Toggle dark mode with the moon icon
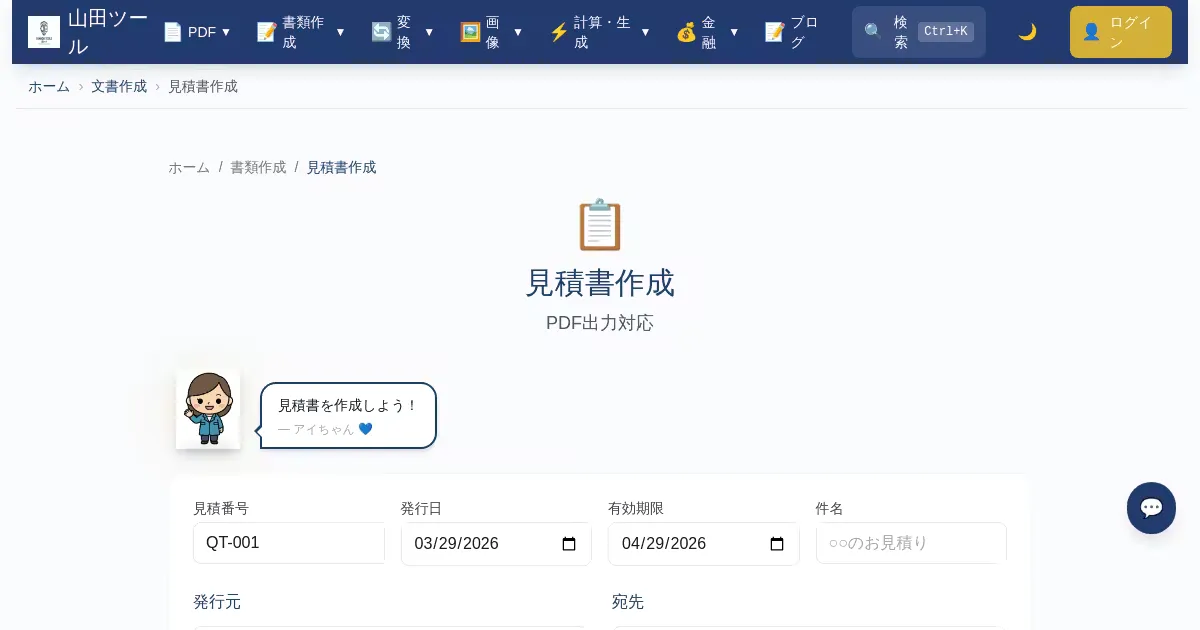Viewport: 1200px width, 630px height. coord(1027,32)
